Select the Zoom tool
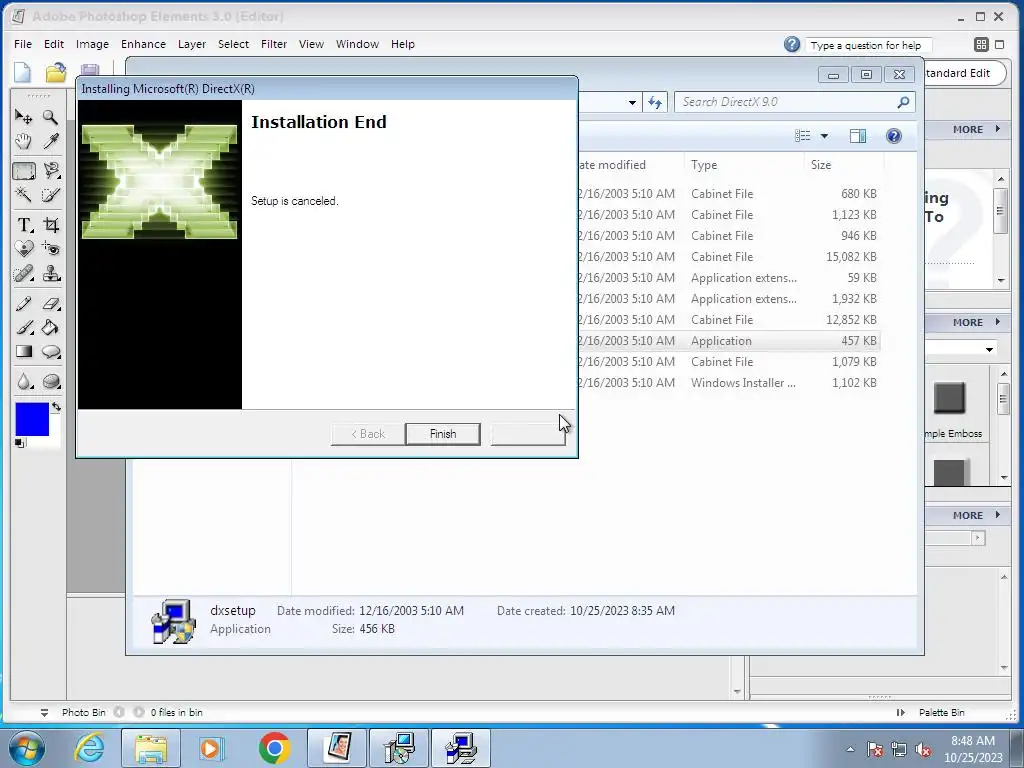Viewport: 1024px width, 768px height. coord(50,117)
